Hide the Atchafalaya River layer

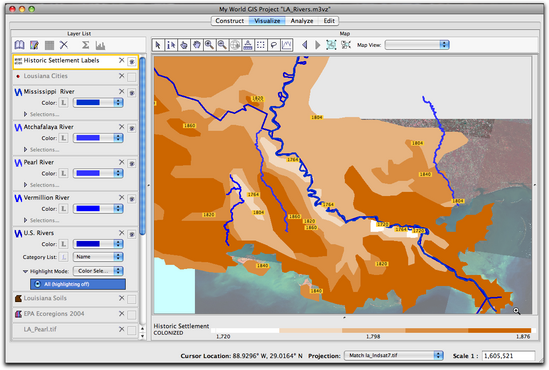[x=132, y=128]
